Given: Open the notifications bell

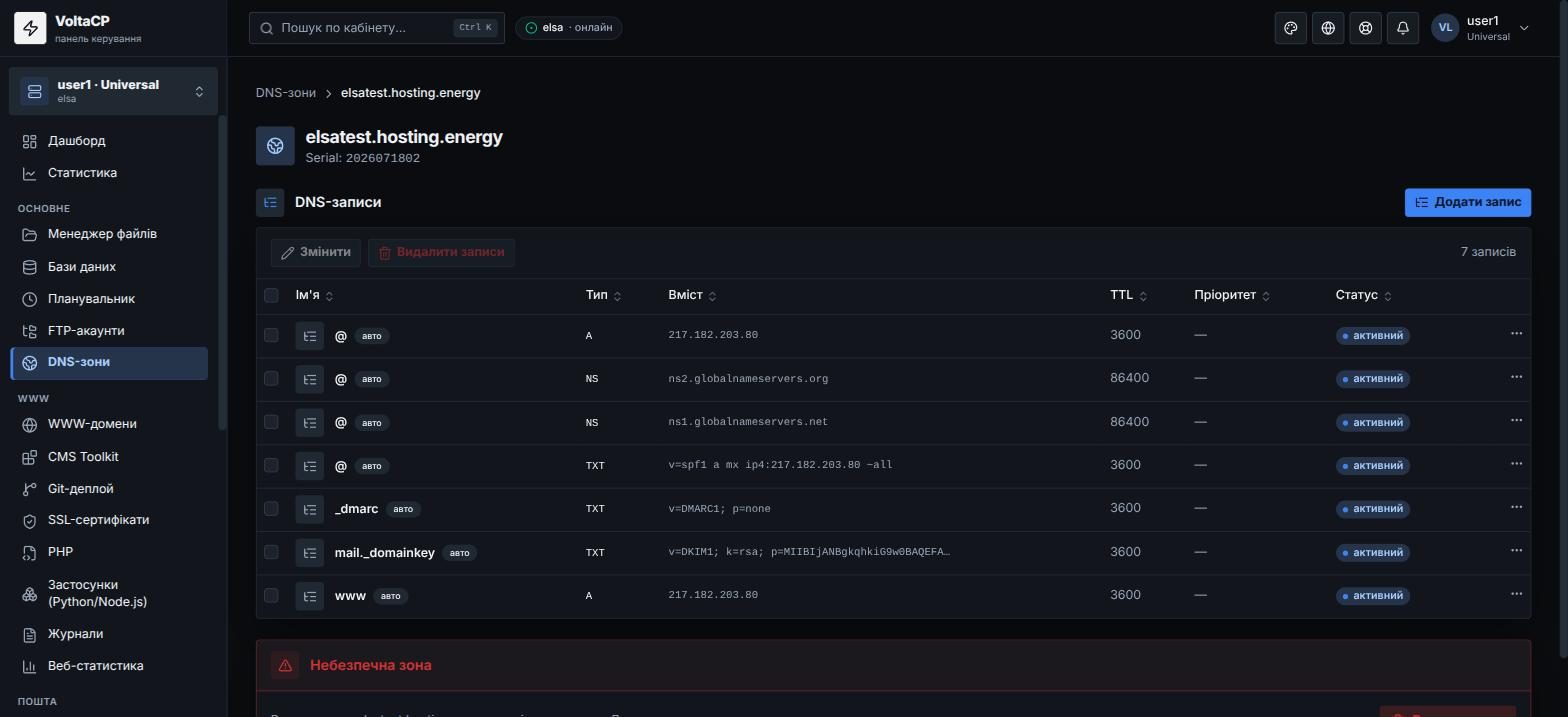Looking at the screenshot, I should pyautogui.click(x=1403, y=28).
